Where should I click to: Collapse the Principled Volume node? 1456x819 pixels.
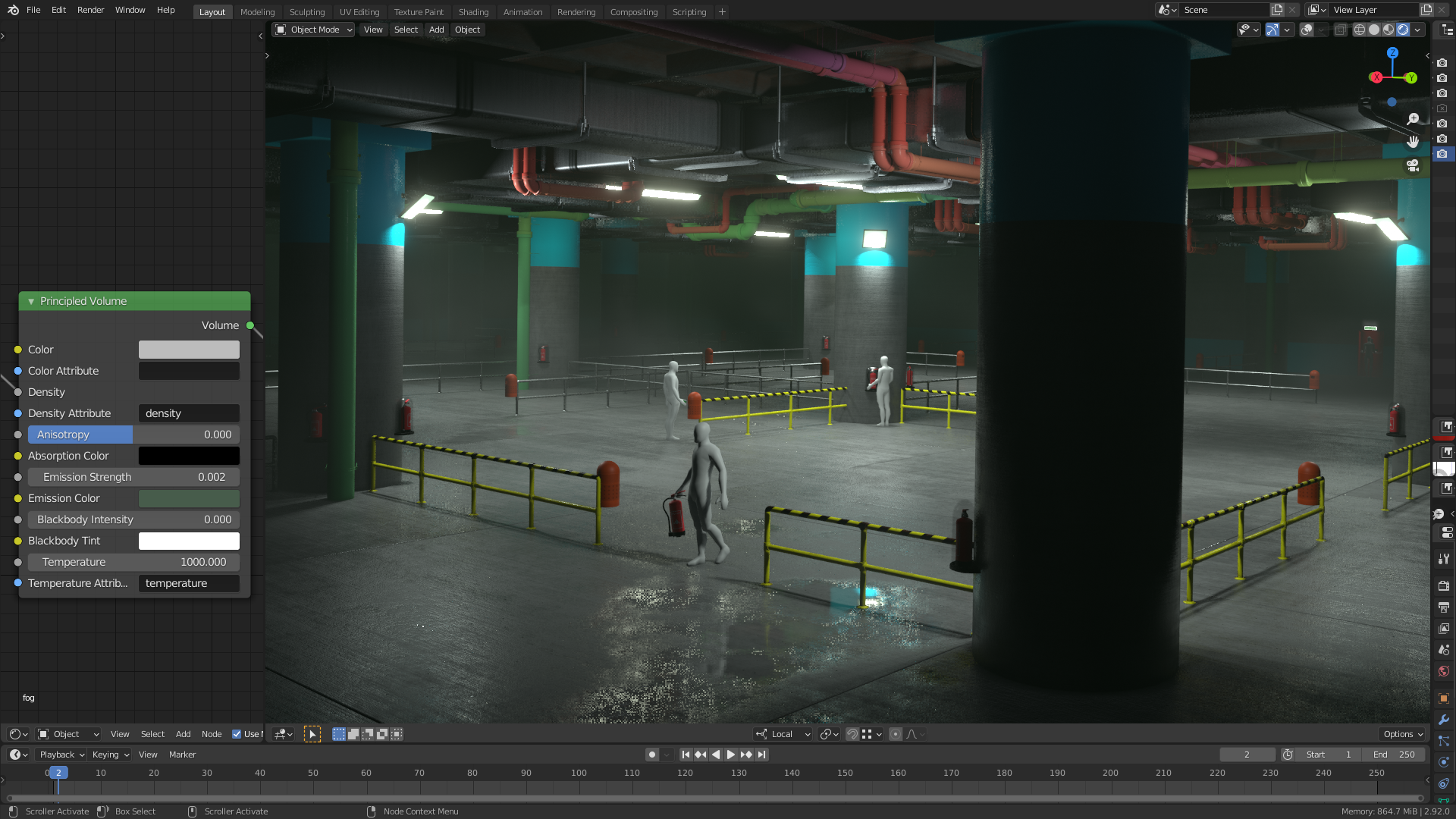point(31,301)
